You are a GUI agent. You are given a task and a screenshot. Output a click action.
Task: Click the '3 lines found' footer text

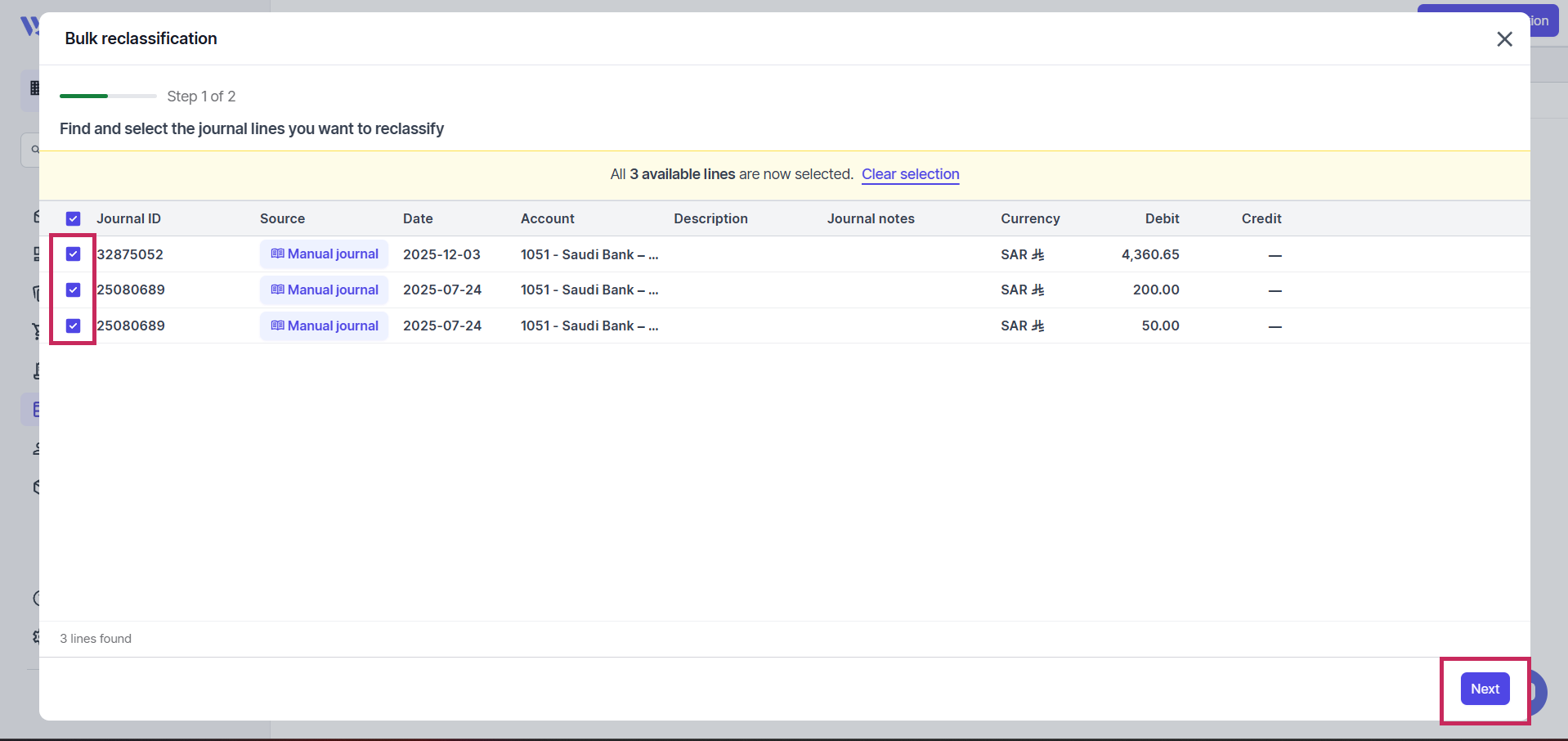tap(96, 639)
